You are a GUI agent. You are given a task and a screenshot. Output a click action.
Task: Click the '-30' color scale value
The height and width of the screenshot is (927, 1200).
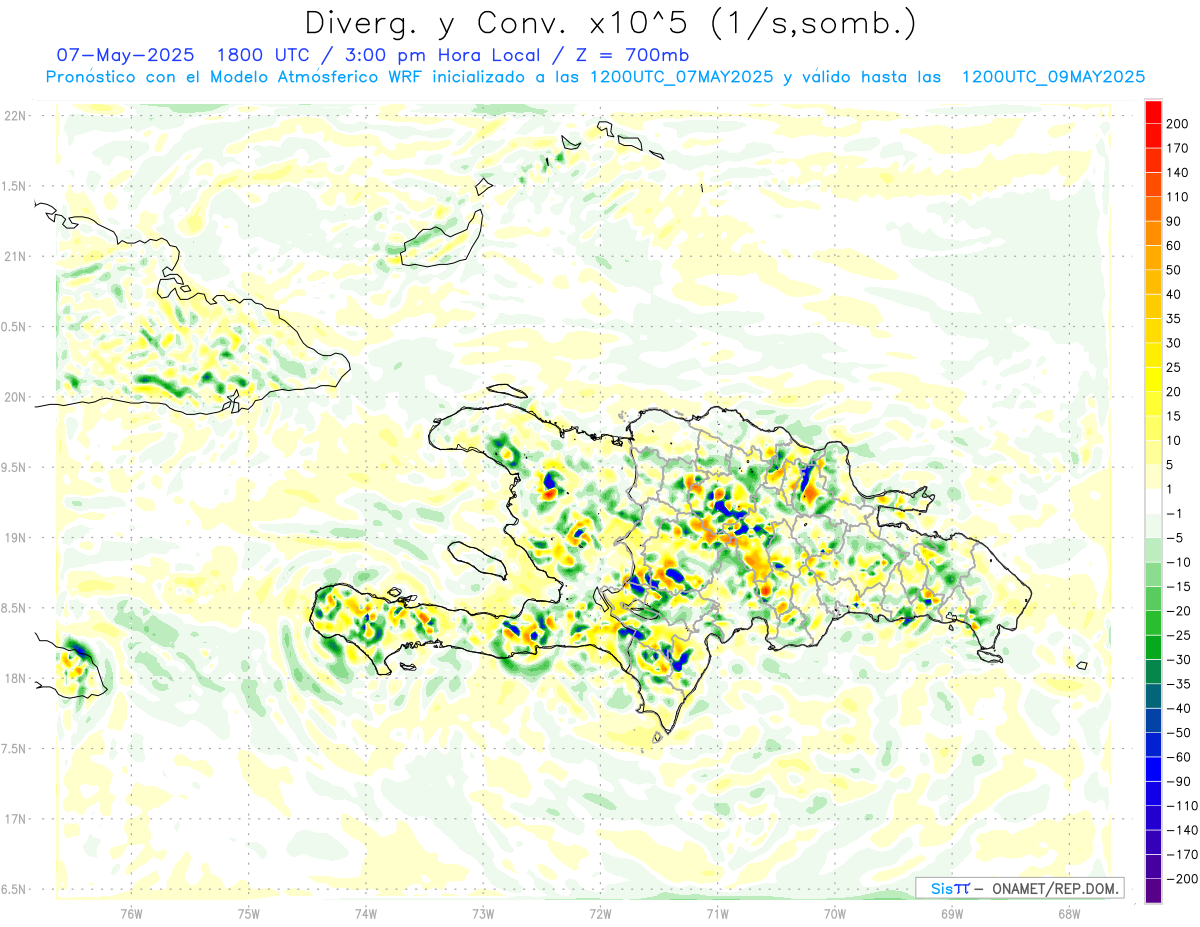tap(1178, 660)
